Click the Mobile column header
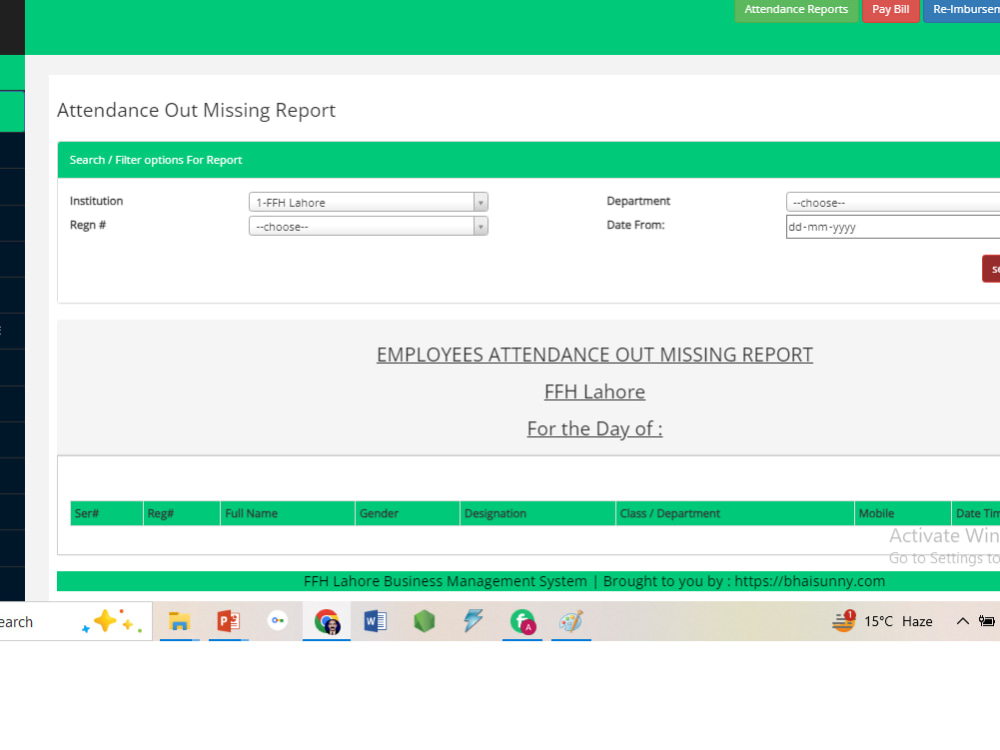Screen dimensions: 1000x750 (x=902, y=513)
